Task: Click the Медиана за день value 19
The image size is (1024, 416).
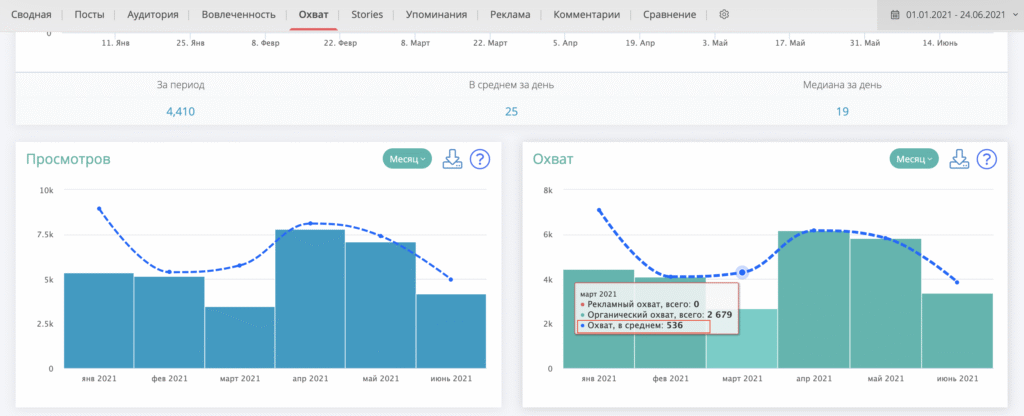Action: click(842, 111)
